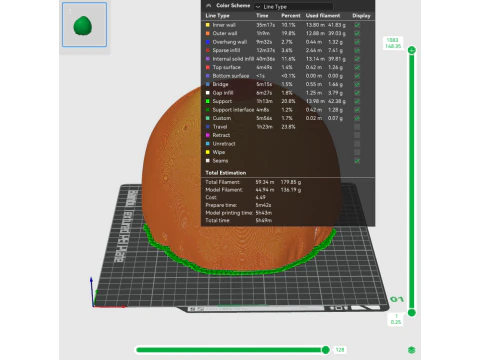Click the 'Used filament' column header
The height and width of the screenshot is (360, 480).
323,16
